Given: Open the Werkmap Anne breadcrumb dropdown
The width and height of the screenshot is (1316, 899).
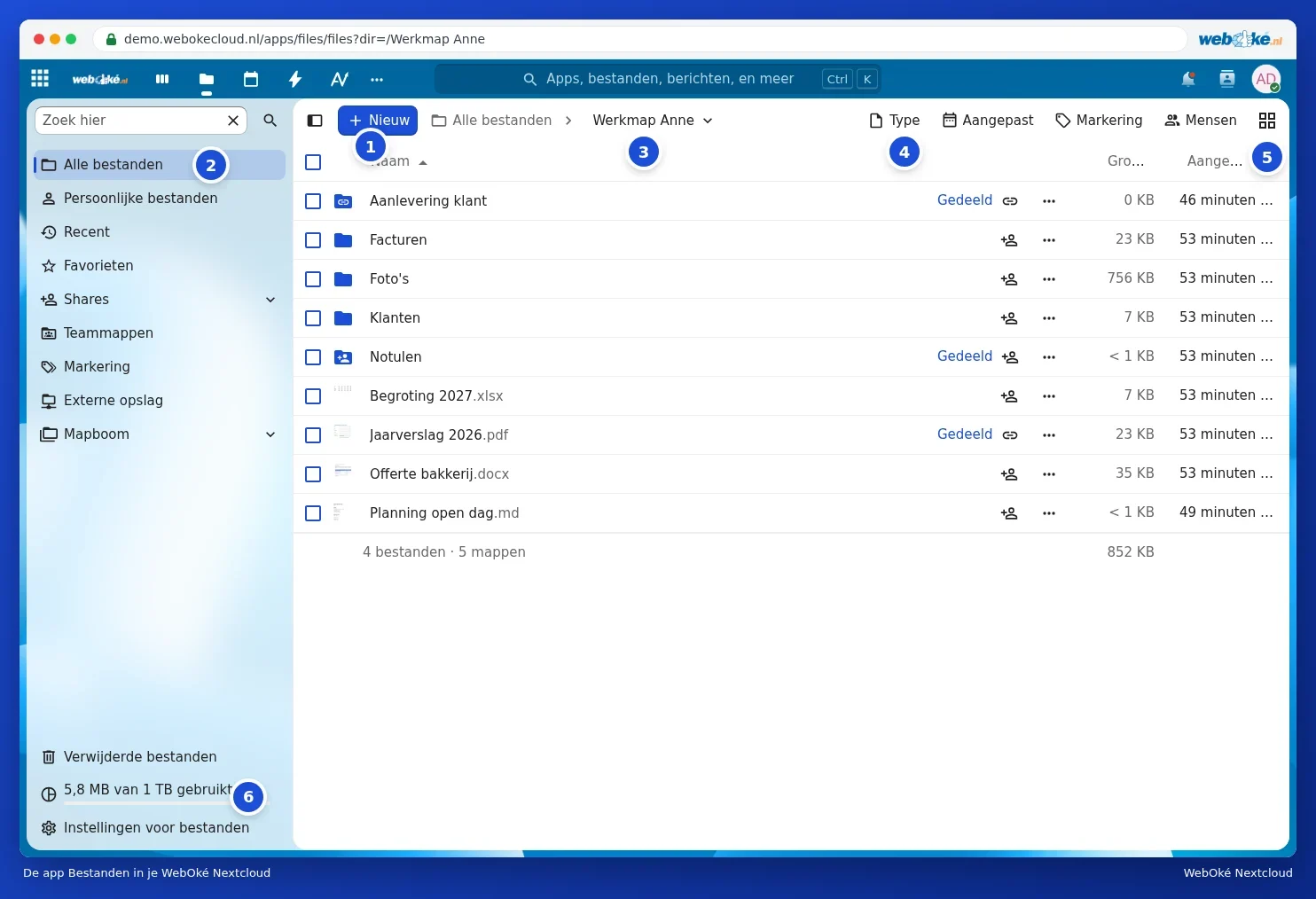Looking at the screenshot, I should (x=653, y=121).
